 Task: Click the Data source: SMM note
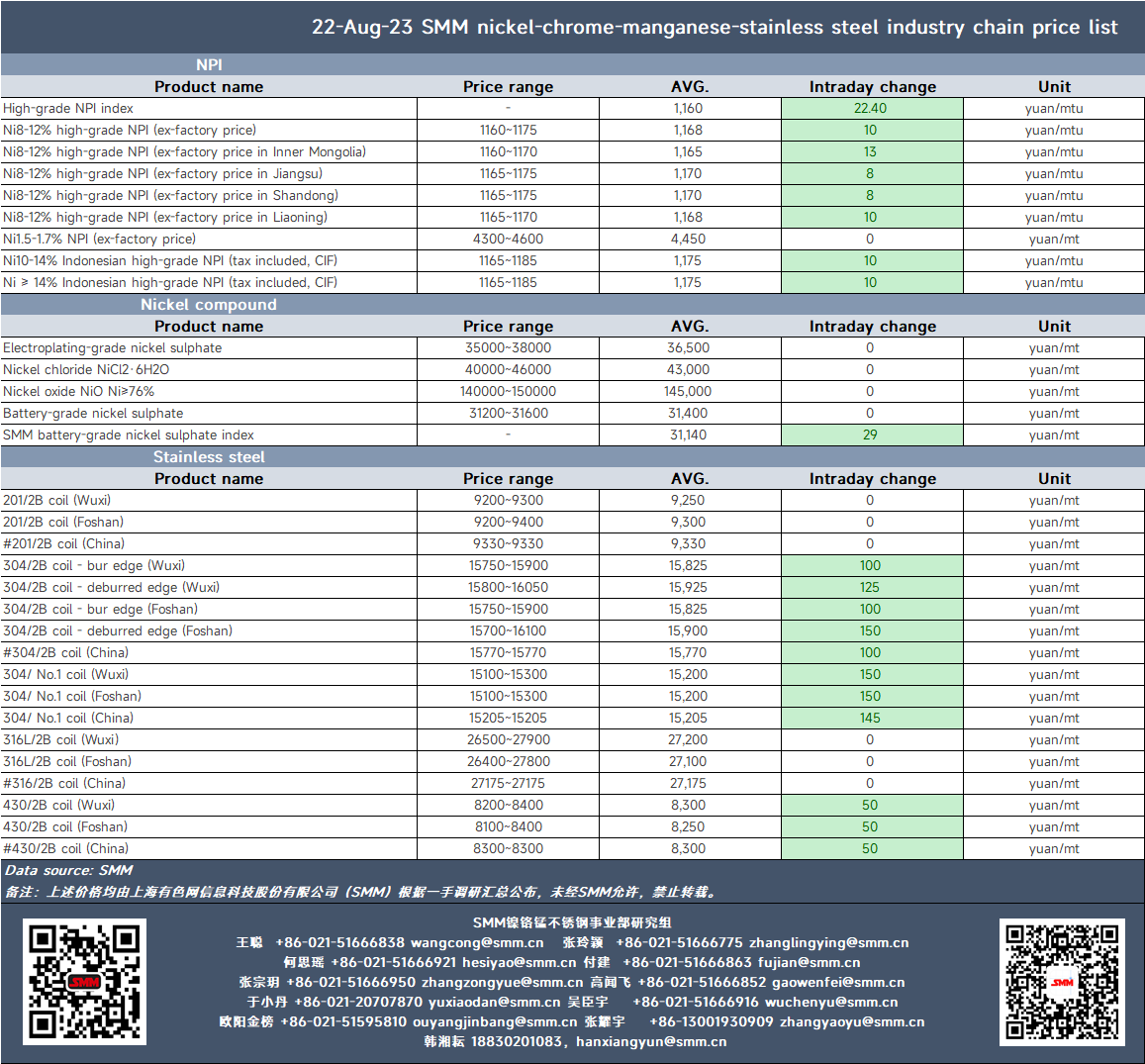coord(68,870)
